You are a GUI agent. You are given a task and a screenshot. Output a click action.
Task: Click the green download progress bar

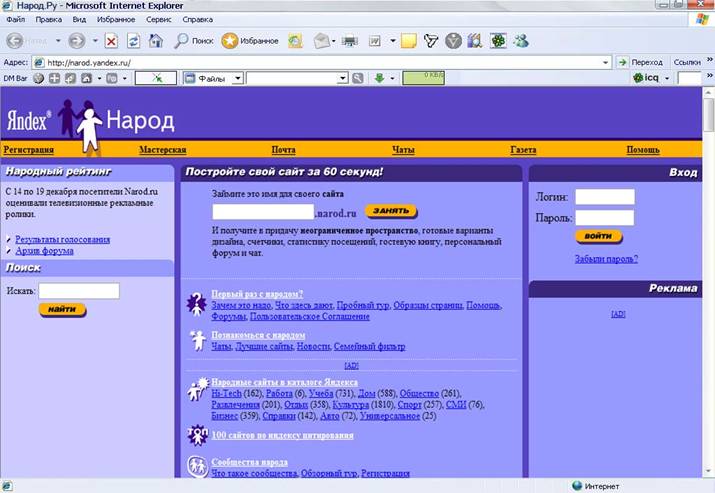click(423, 78)
